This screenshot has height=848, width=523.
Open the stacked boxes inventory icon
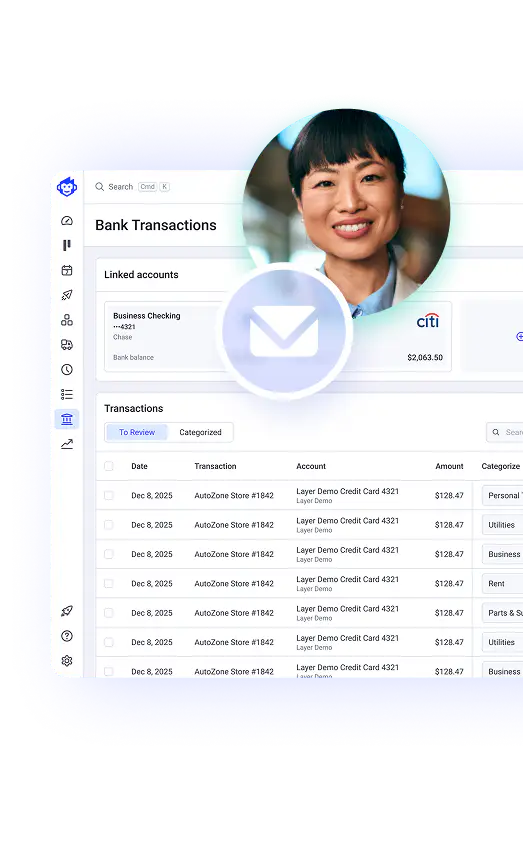click(x=67, y=320)
